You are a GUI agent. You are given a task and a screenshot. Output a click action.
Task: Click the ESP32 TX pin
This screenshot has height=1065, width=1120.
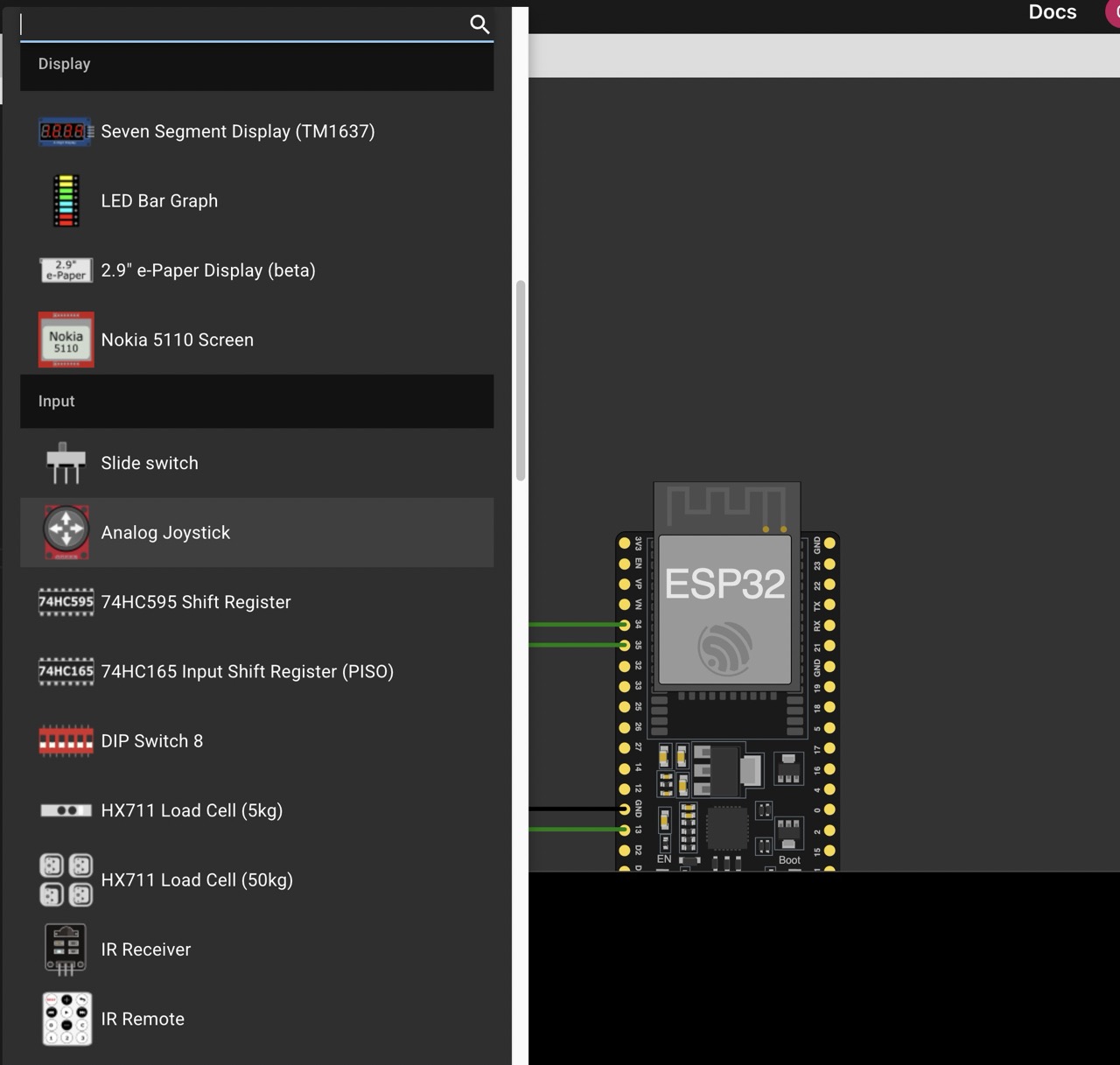coord(829,605)
